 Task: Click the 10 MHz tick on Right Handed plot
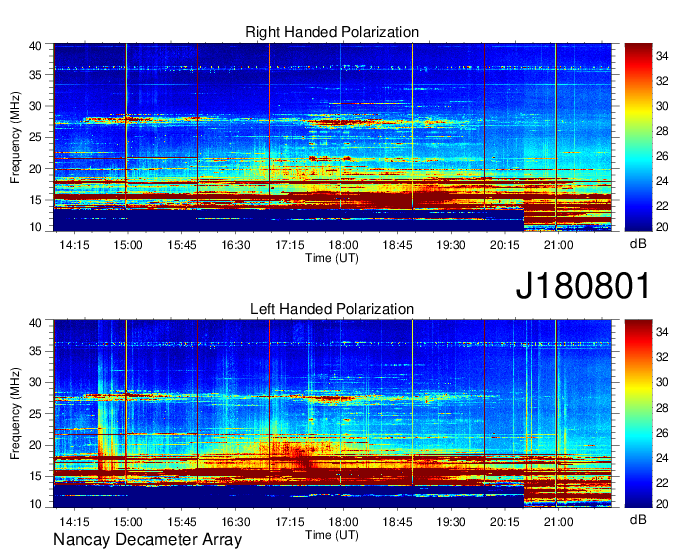36,227
